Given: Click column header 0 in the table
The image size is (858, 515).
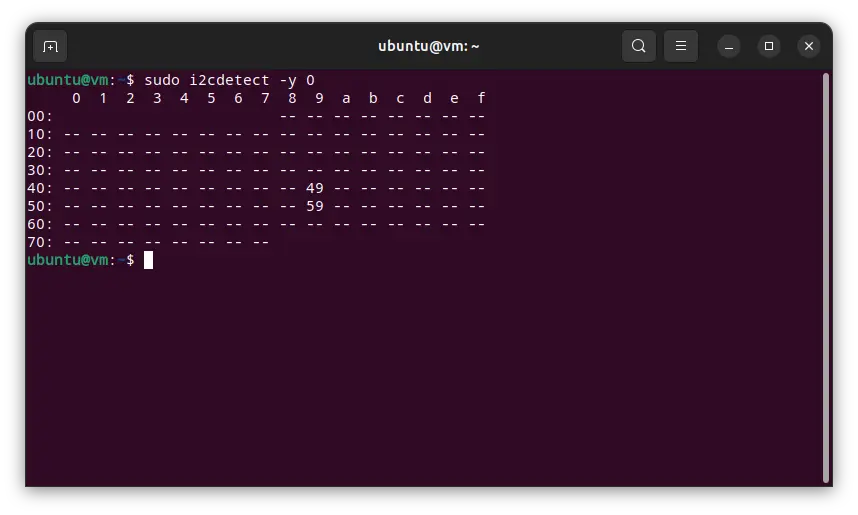Looking at the screenshot, I should (76, 98).
